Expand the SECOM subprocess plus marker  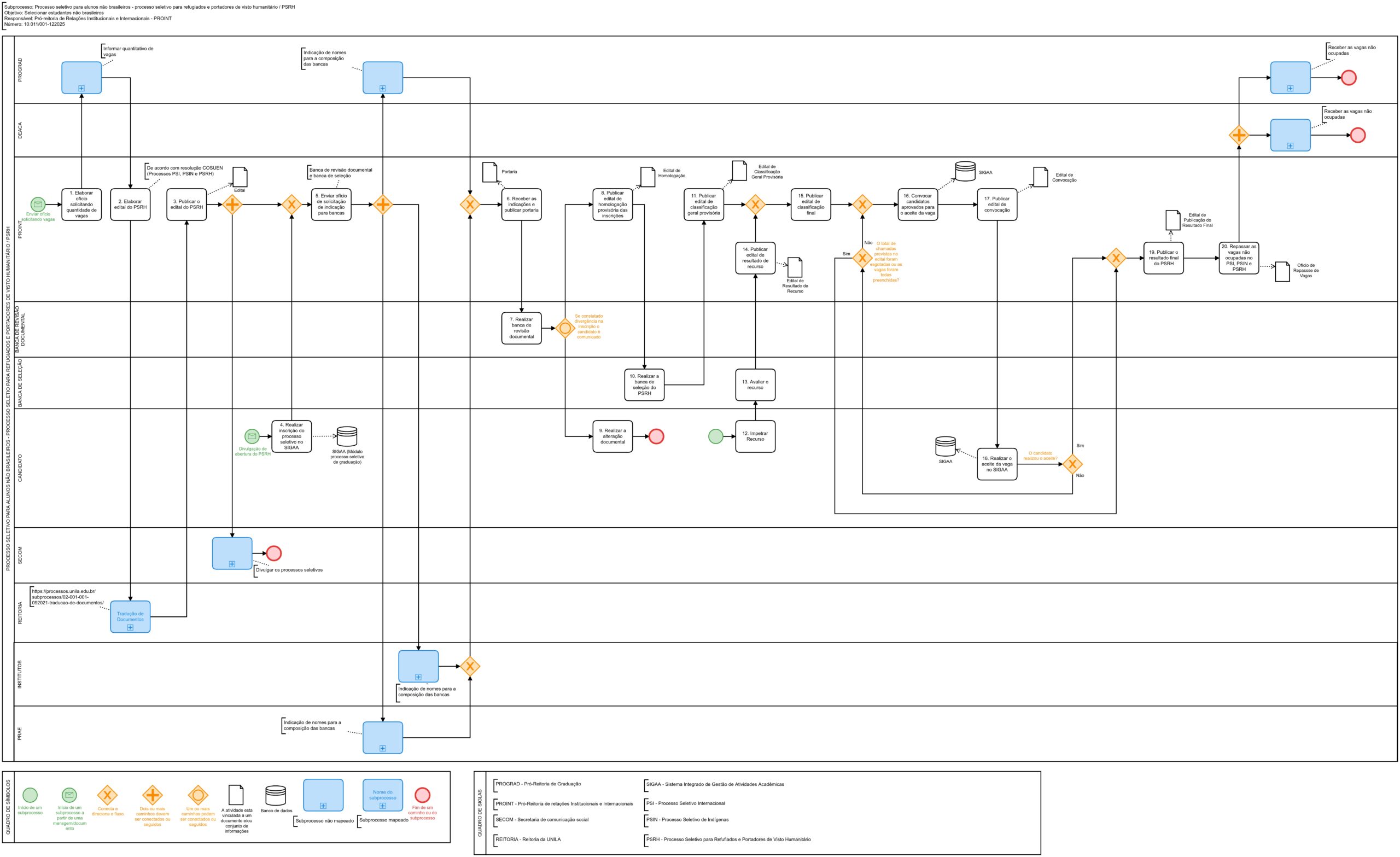click(232, 564)
